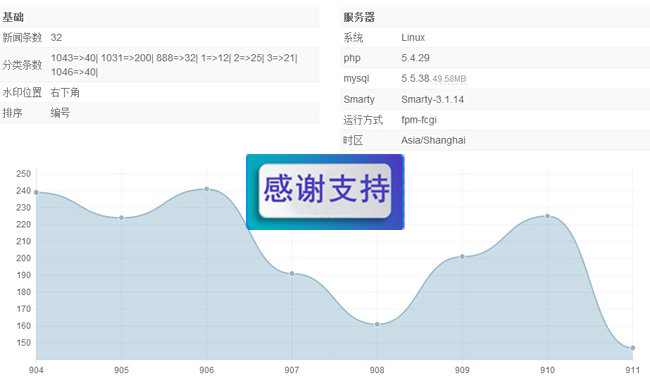The height and width of the screenshot is (383, 650).
Task: Click the chart data point at 904
Action: [36, 192]
